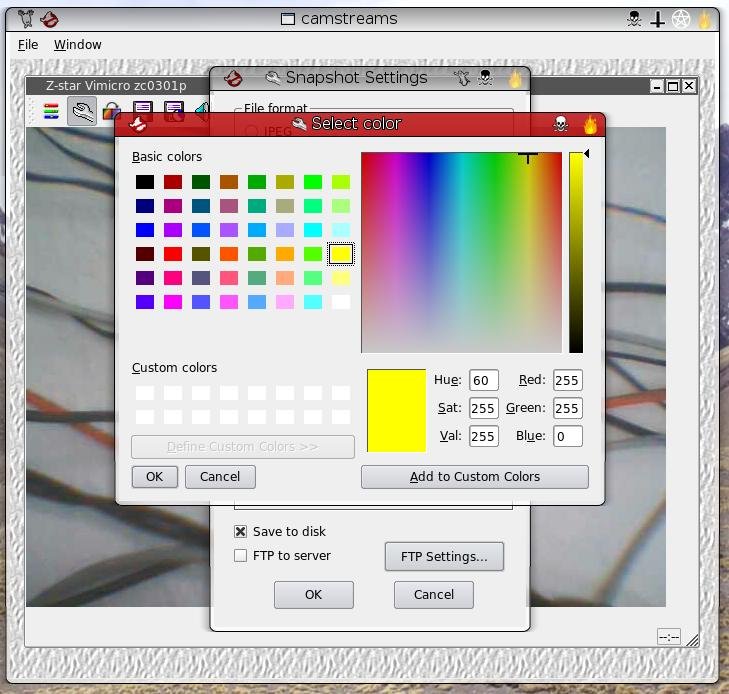Select the last custom color cell in second row
The image size is (729, 694).
tap(341, 416)
